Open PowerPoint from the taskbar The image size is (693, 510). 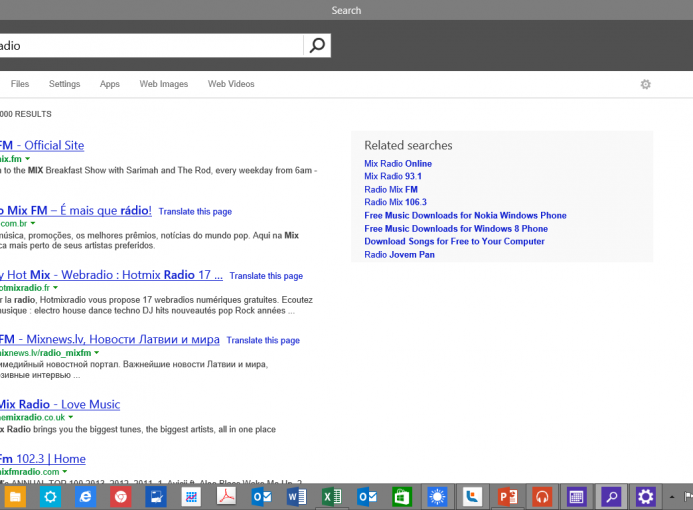tap(506, 496)
